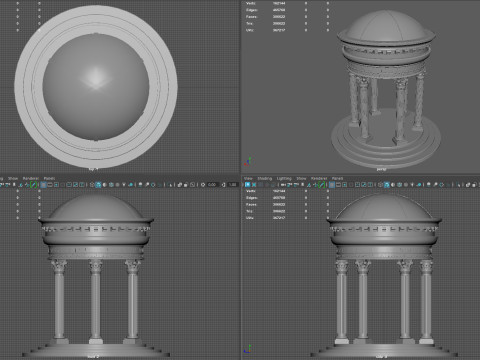Screen dimensions: 480x360
Task: Click the X-Ray icon in bottom-left toolbar
Action: (x=180, y=185)
